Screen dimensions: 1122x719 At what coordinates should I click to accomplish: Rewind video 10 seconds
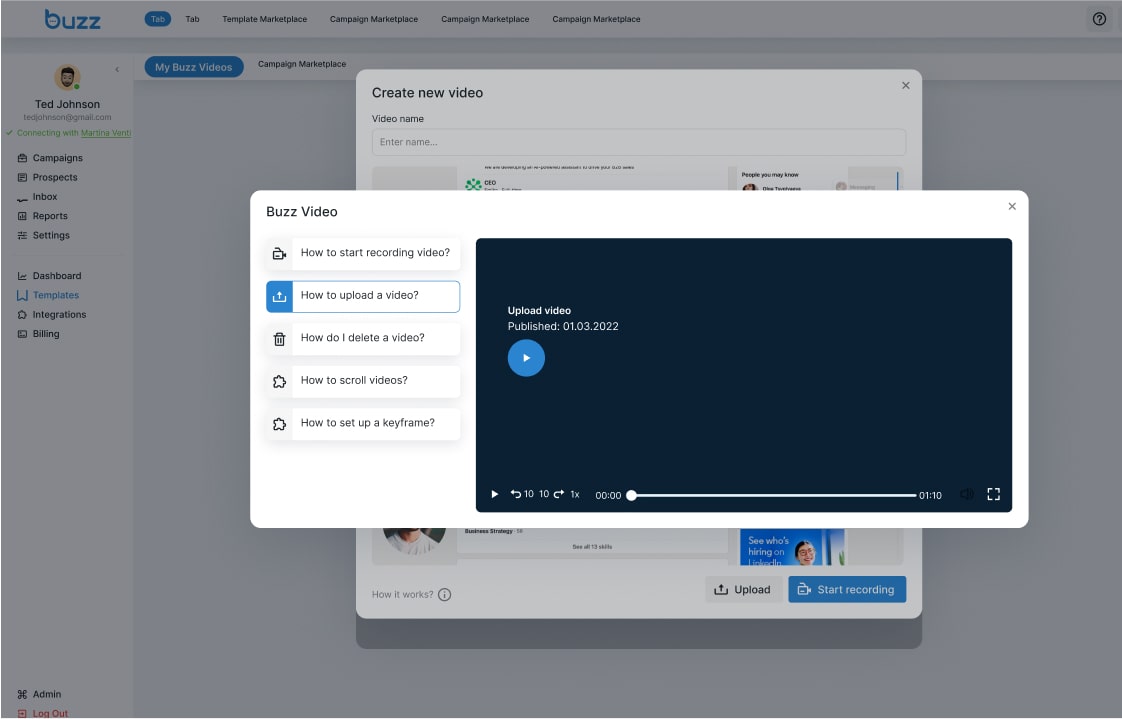click(x=521, y=494)
